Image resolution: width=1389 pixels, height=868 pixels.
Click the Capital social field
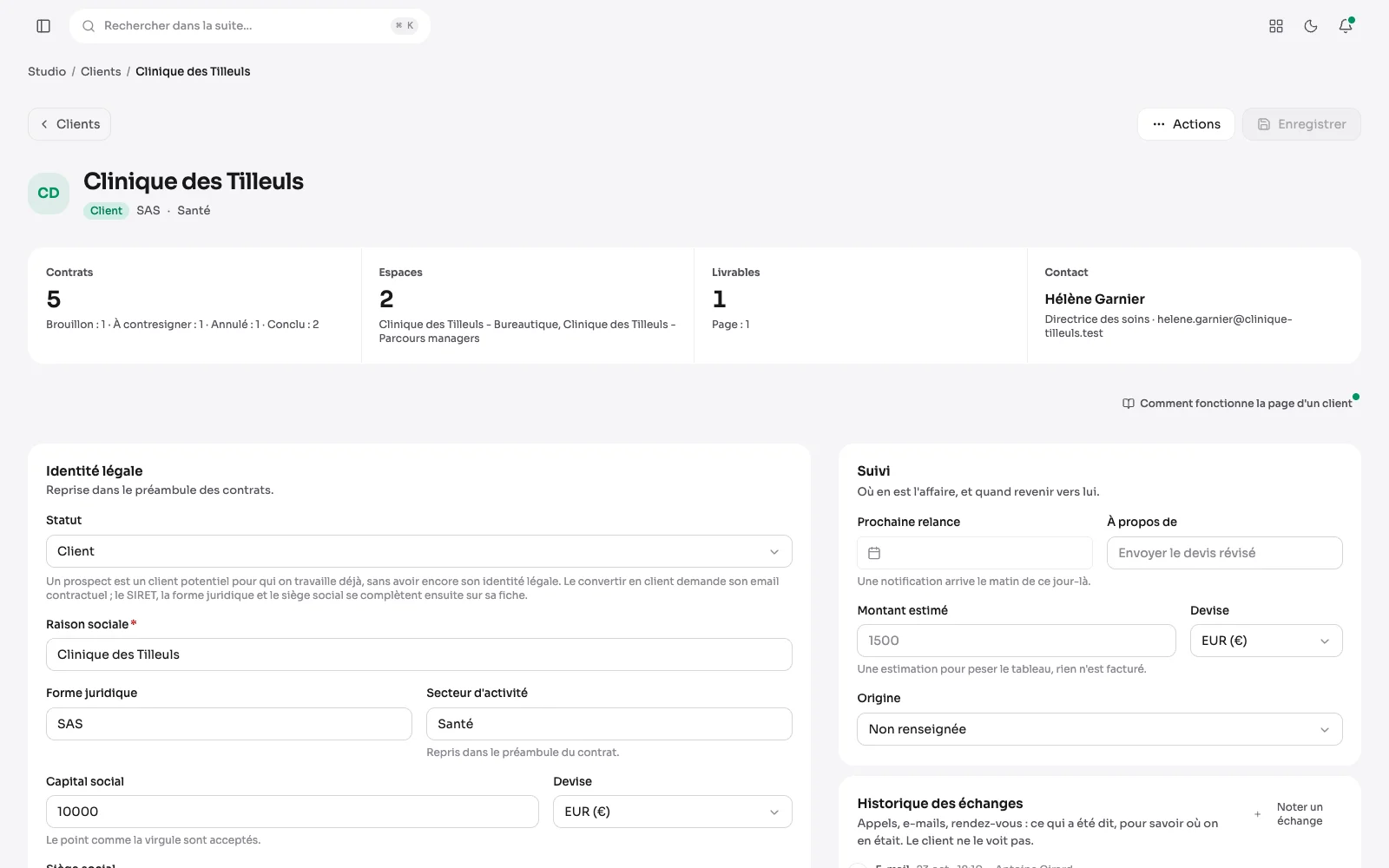[293, 812]
